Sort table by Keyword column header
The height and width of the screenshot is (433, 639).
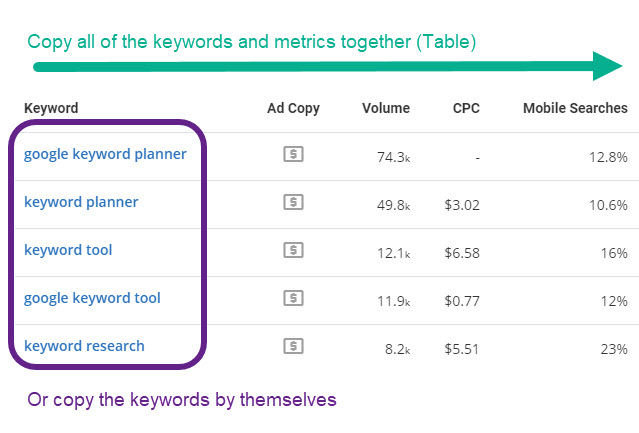pyautogui.click(x=51, y=108)
